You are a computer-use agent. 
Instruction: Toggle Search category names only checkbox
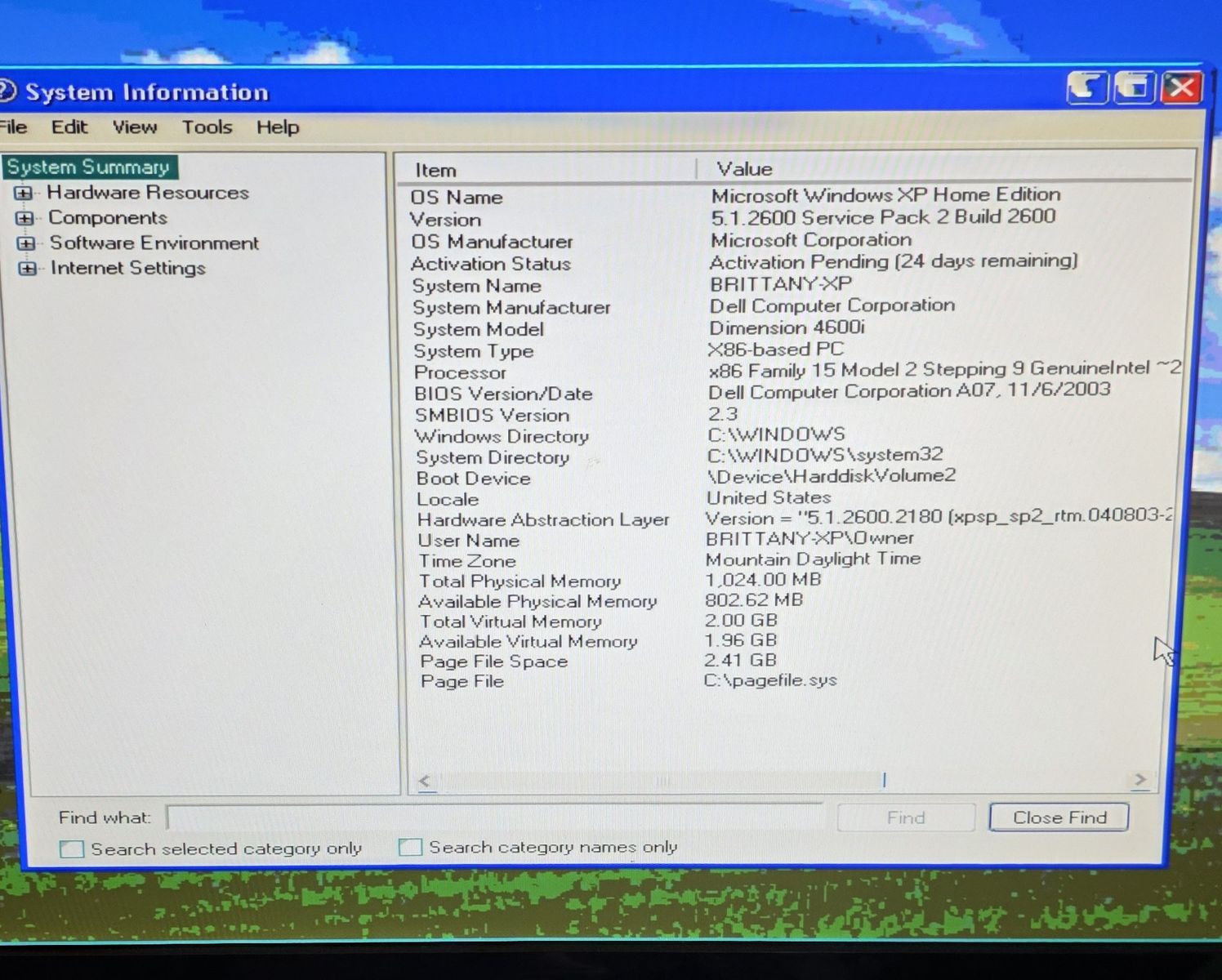coord(410,848)
